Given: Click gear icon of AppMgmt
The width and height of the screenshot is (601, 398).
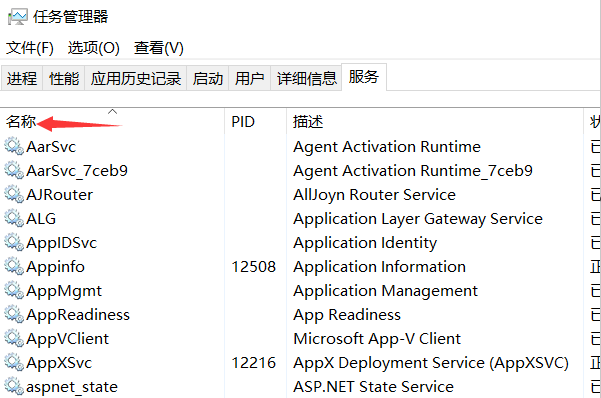Looking at the screenshot, I should click(14, 290).
